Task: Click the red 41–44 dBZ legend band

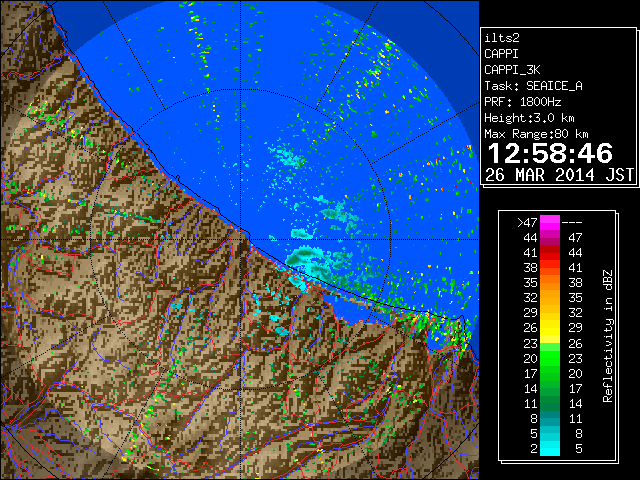Action: coord(550,253)
